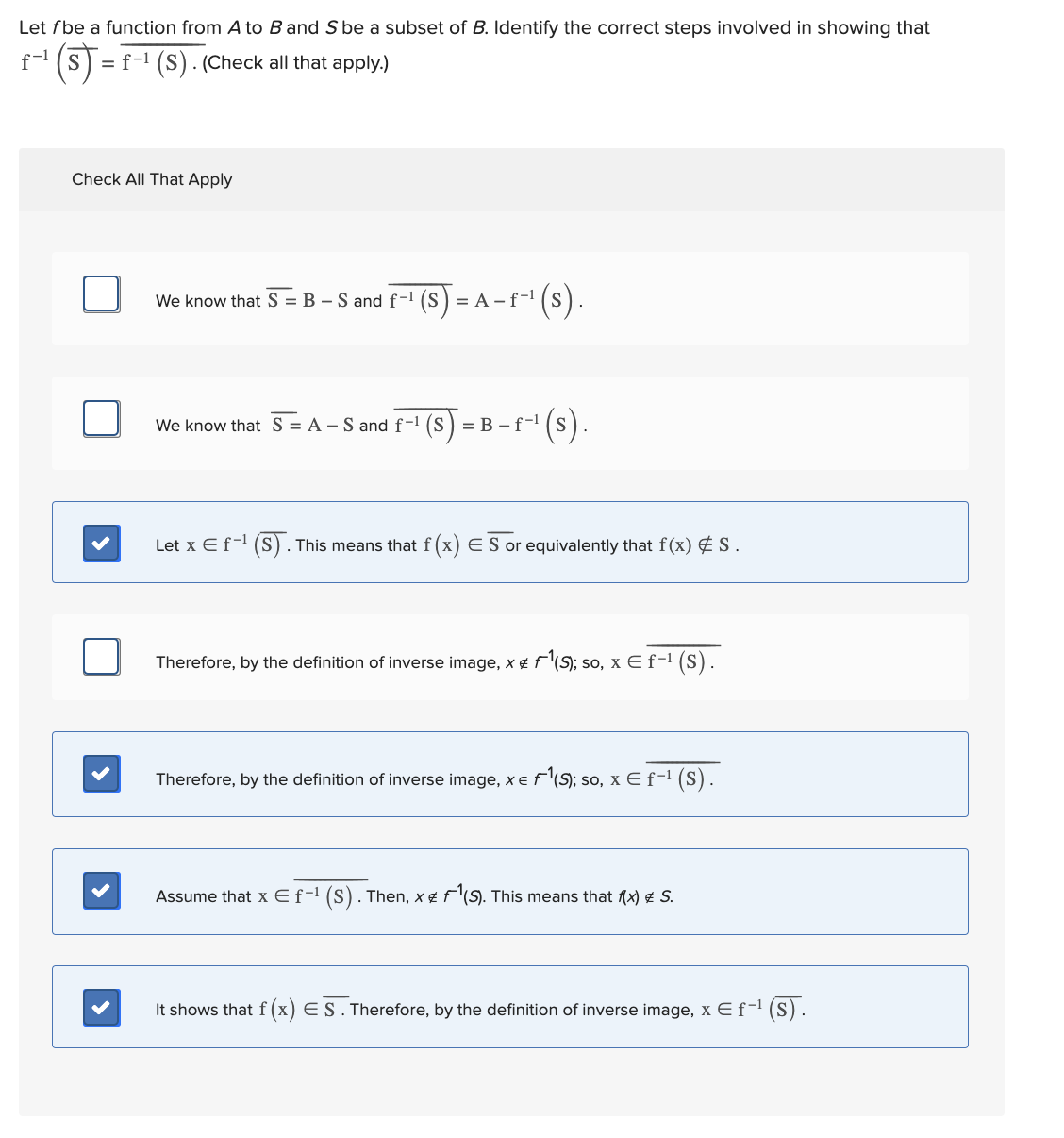Click the f⁻¹(S̄) = f⁻¹(S) formula in the prompt
Viewport: 1064px width, 1138px height.
click(104, 60)
